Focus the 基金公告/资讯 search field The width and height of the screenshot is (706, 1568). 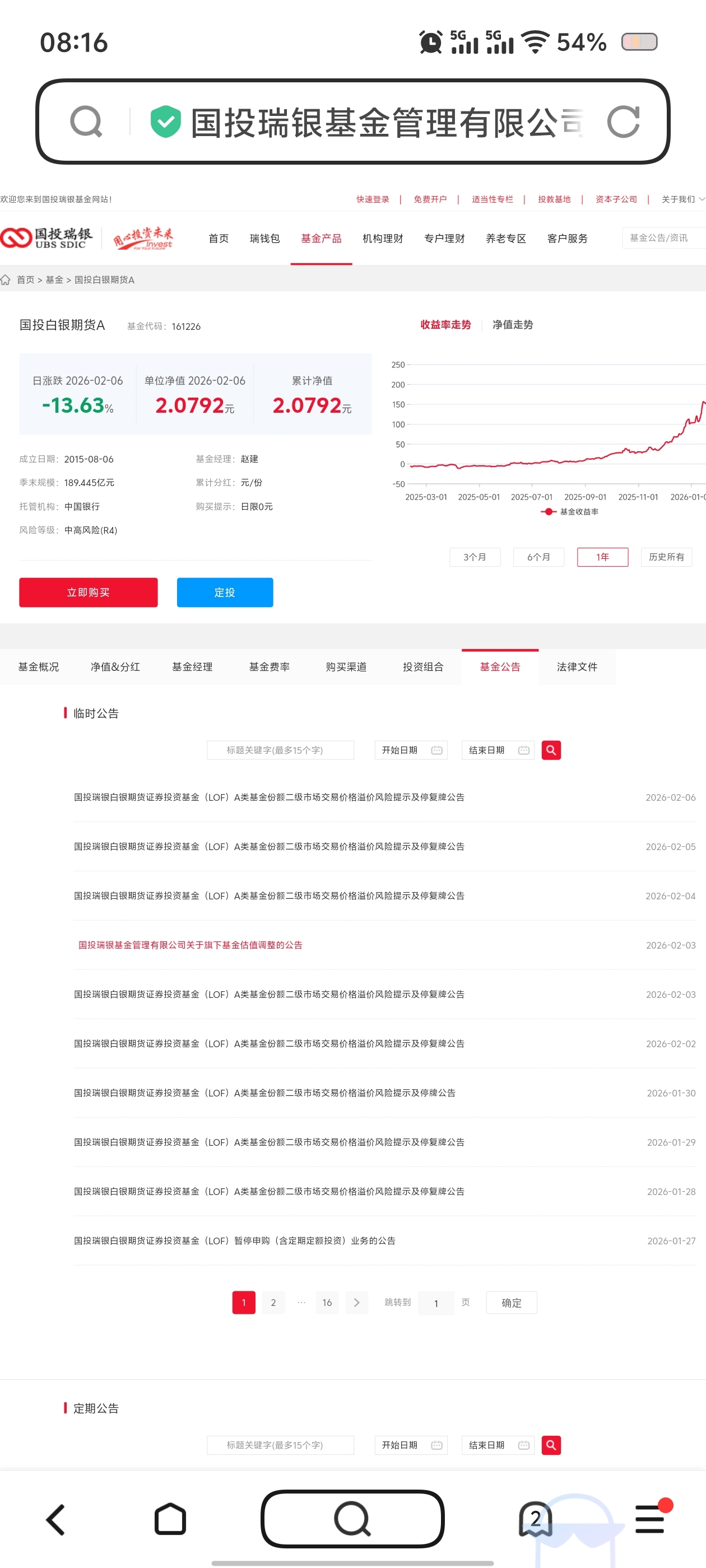coord(664,238)
